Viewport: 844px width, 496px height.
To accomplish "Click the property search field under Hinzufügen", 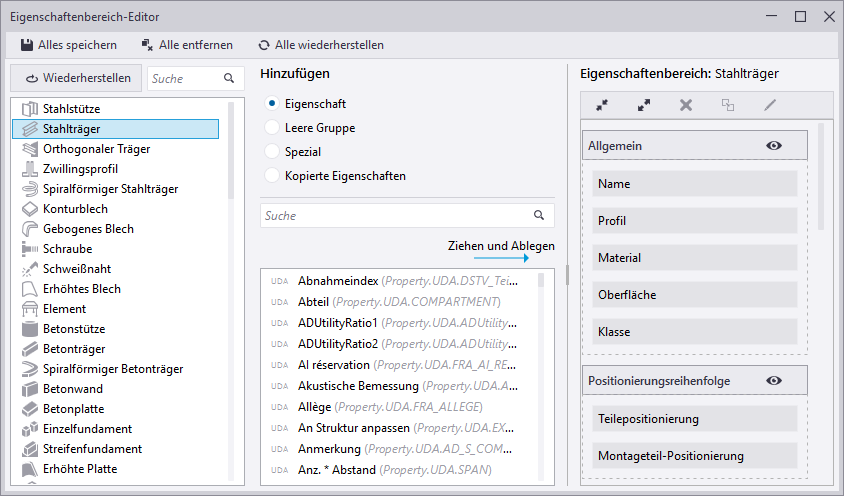I will 395,215.
